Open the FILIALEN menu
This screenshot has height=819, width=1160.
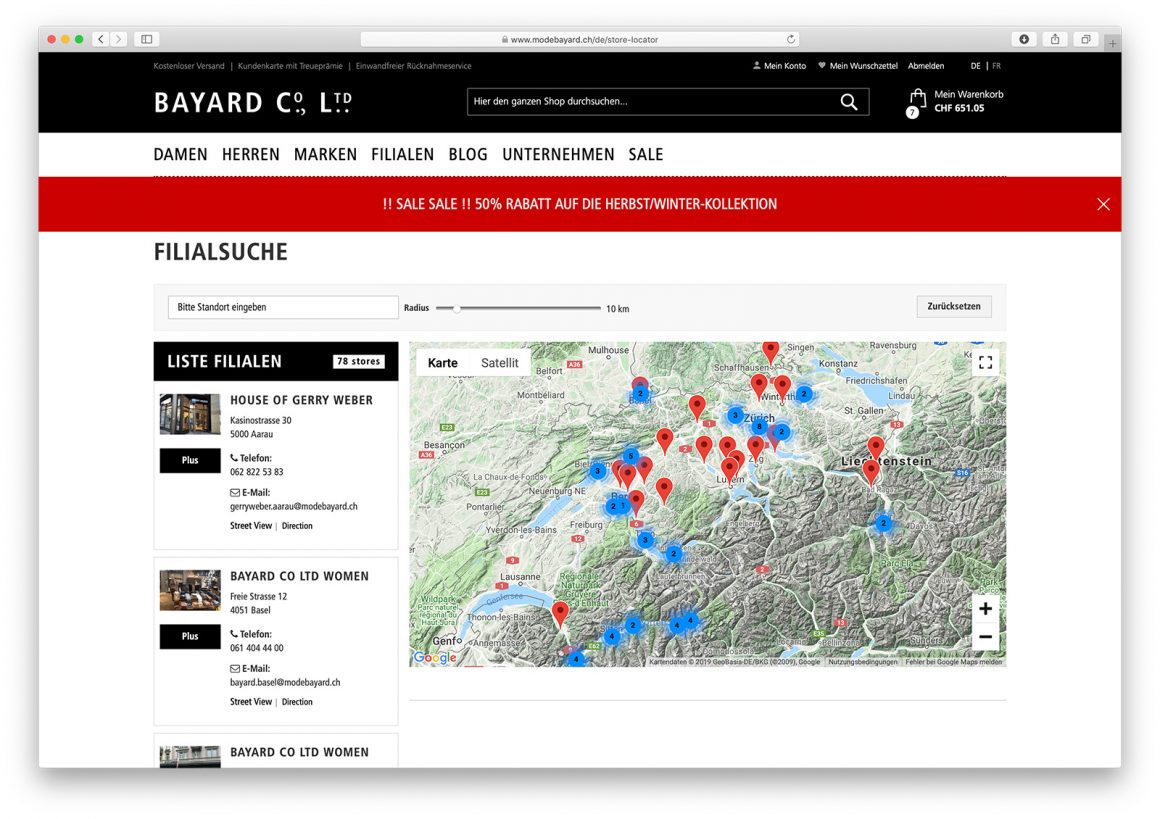pyautogui.click(x=402, y=155)
